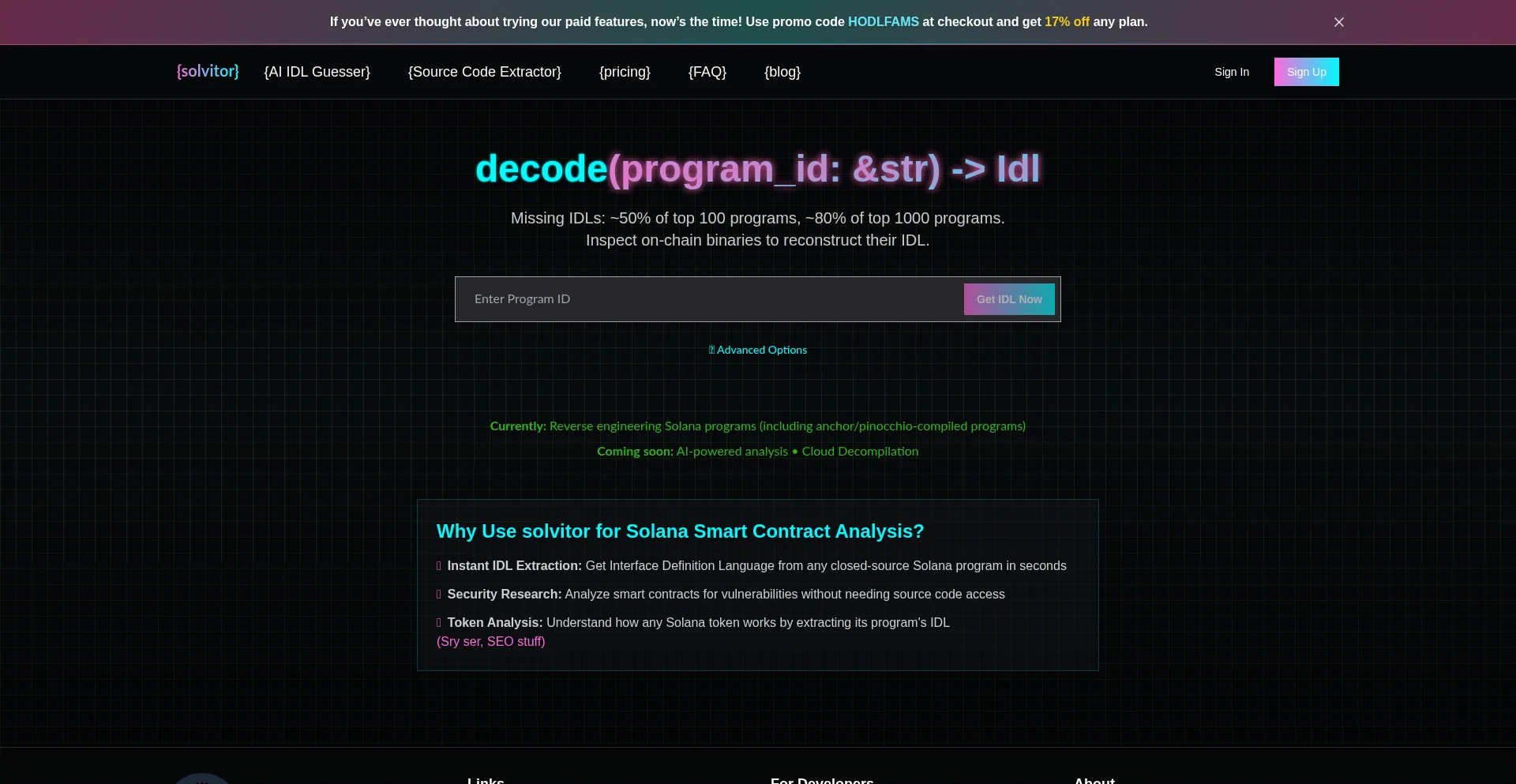Click the "(Sry ser, SEO stuff)" note
The width and height of the screenshot is (1516, 784).
click(490, 642)
